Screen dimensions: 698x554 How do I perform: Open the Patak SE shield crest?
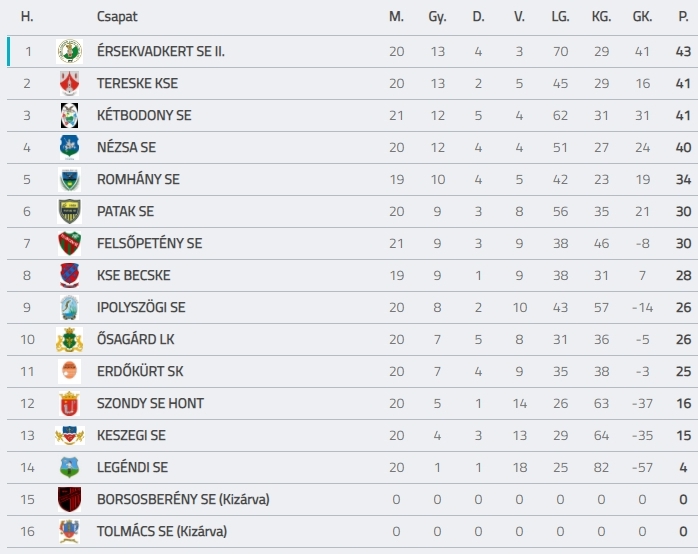[69, 211]
